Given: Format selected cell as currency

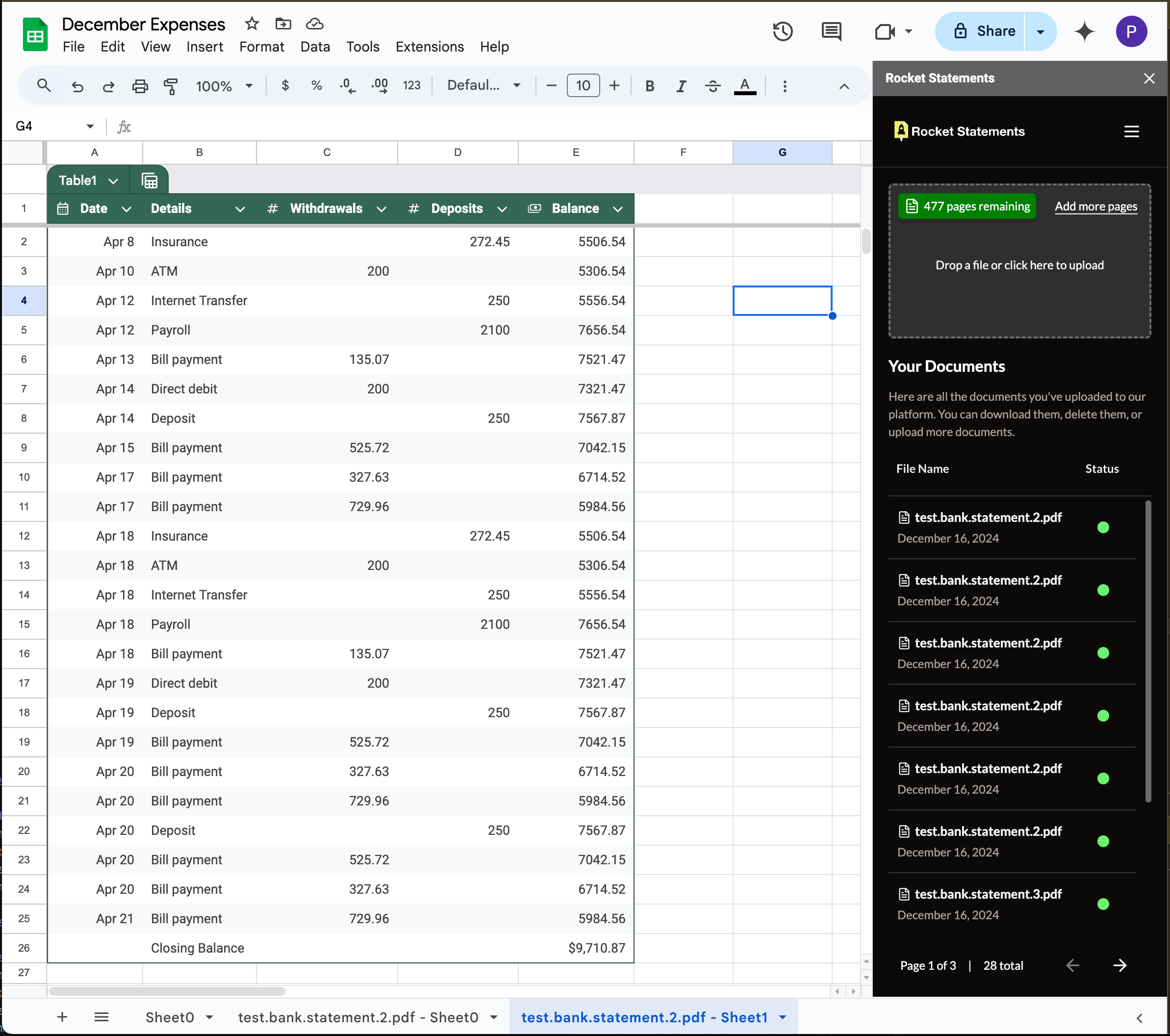Looking at the screenshot, I should pyautogui.click(x=285, y=86).
